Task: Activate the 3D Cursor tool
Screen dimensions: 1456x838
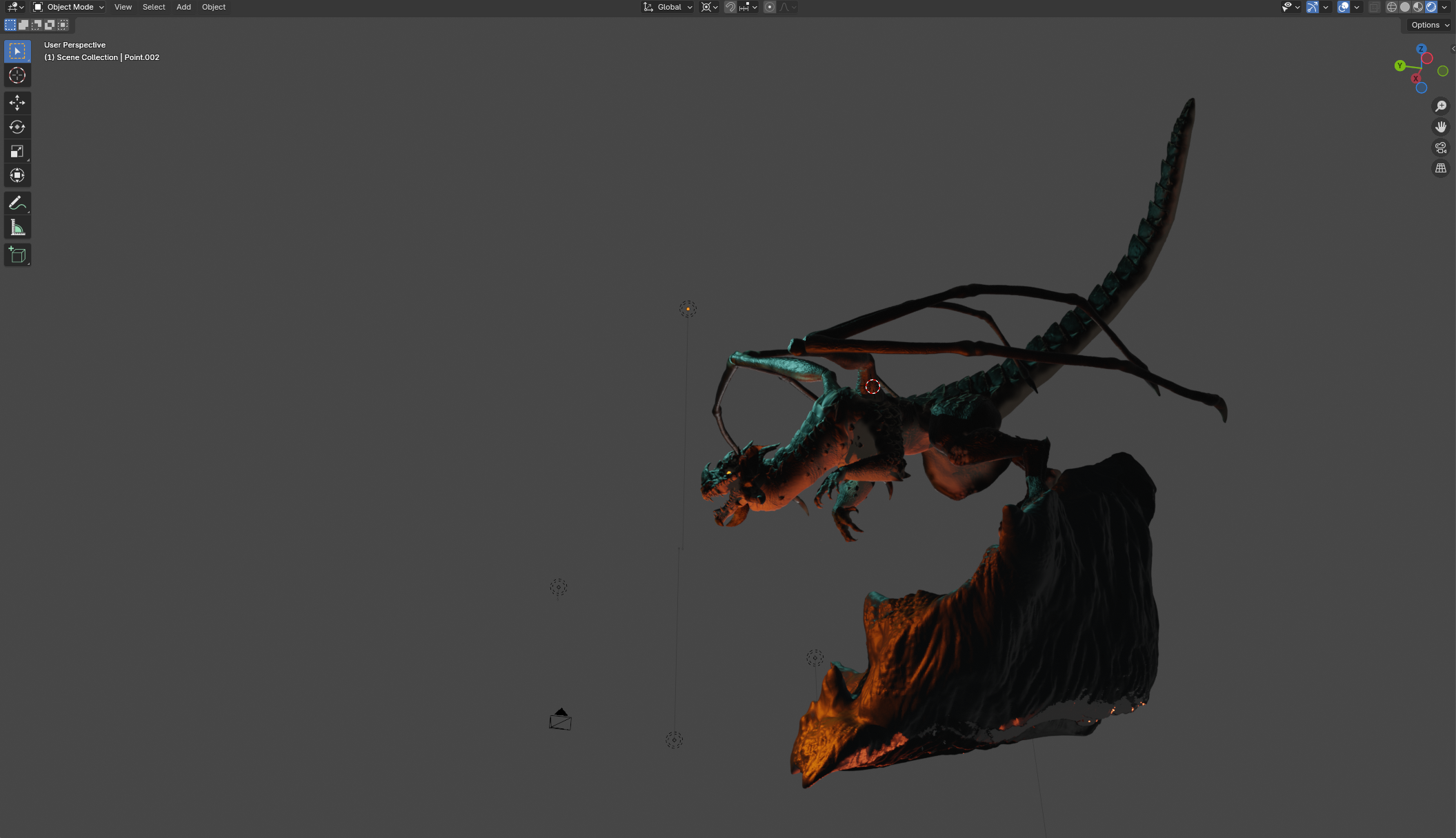Action: point(17,75)
